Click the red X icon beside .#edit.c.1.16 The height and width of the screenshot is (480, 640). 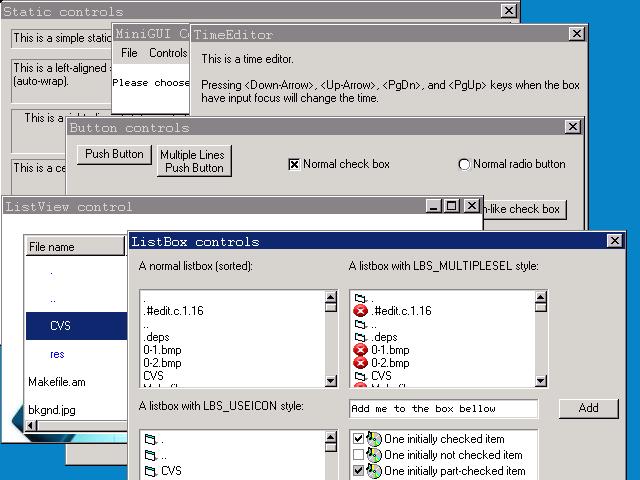(x=360, y=311)
